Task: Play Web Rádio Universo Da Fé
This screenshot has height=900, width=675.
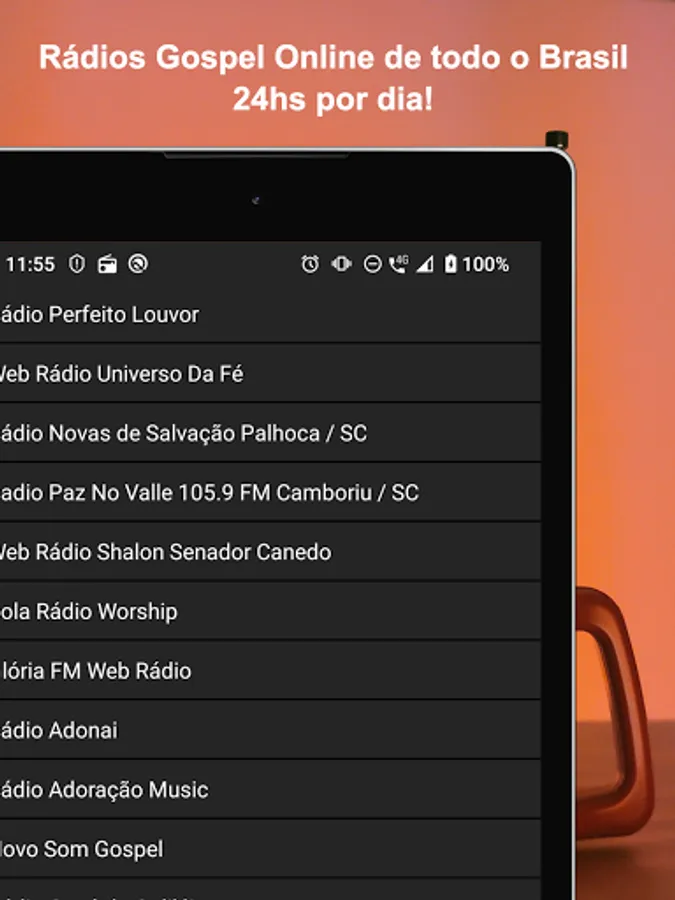Action: [270, 374]
